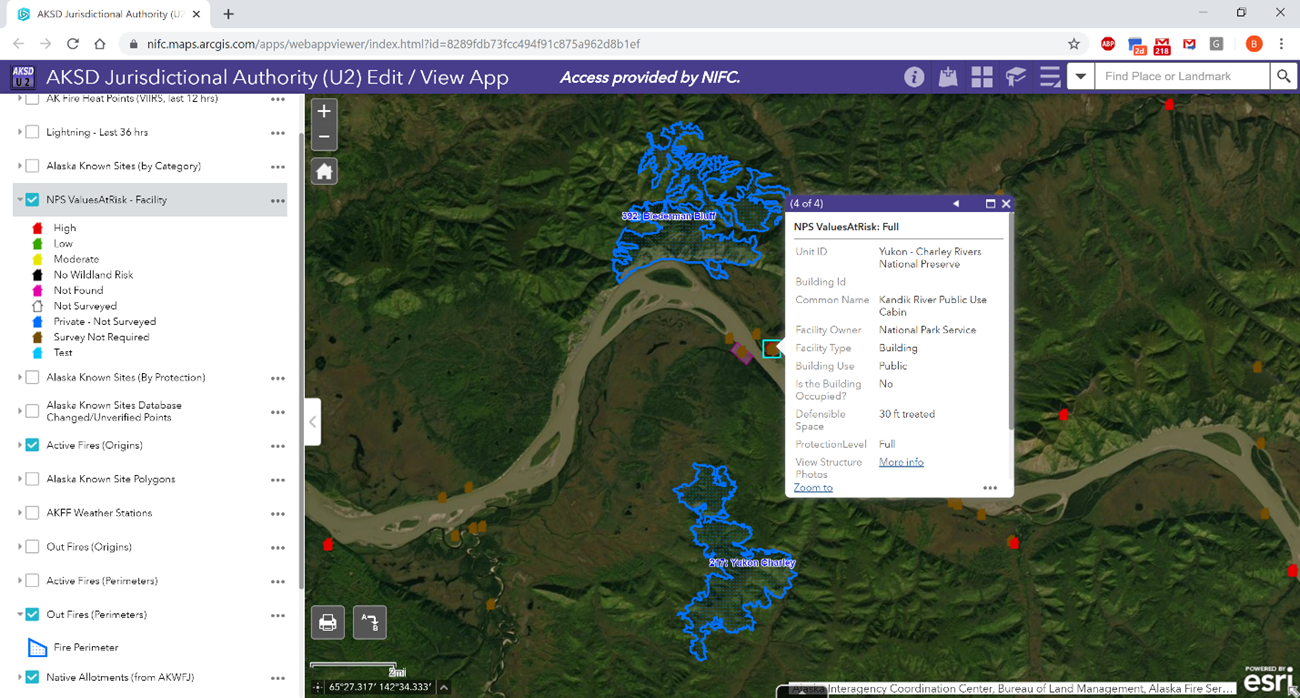Enable the Alaska Known Sites (by Category) layer

pyautogui.click(x=30, y=165)
